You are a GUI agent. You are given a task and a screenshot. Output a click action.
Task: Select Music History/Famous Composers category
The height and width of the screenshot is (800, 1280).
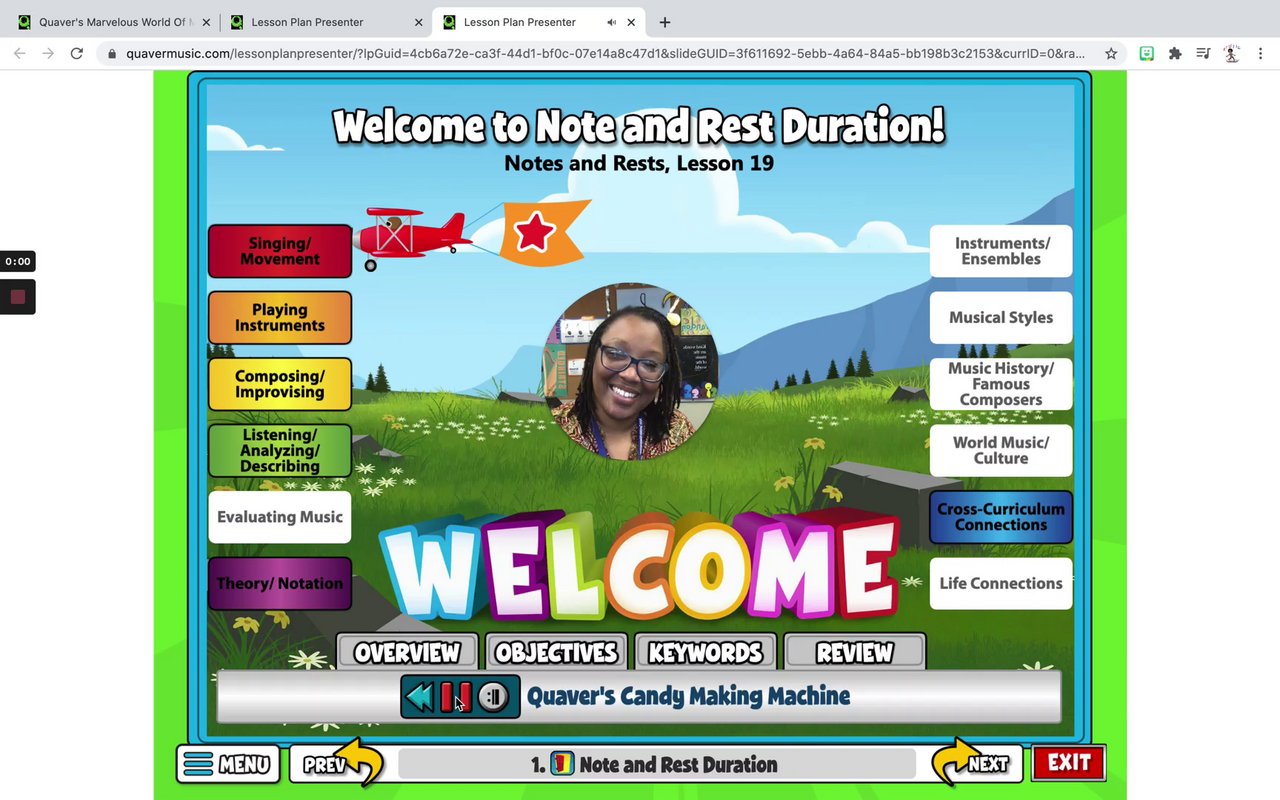pos(1001,384)
